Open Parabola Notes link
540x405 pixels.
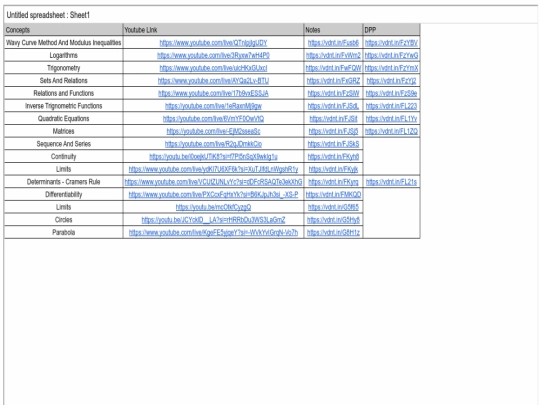[x=333, y=232]
